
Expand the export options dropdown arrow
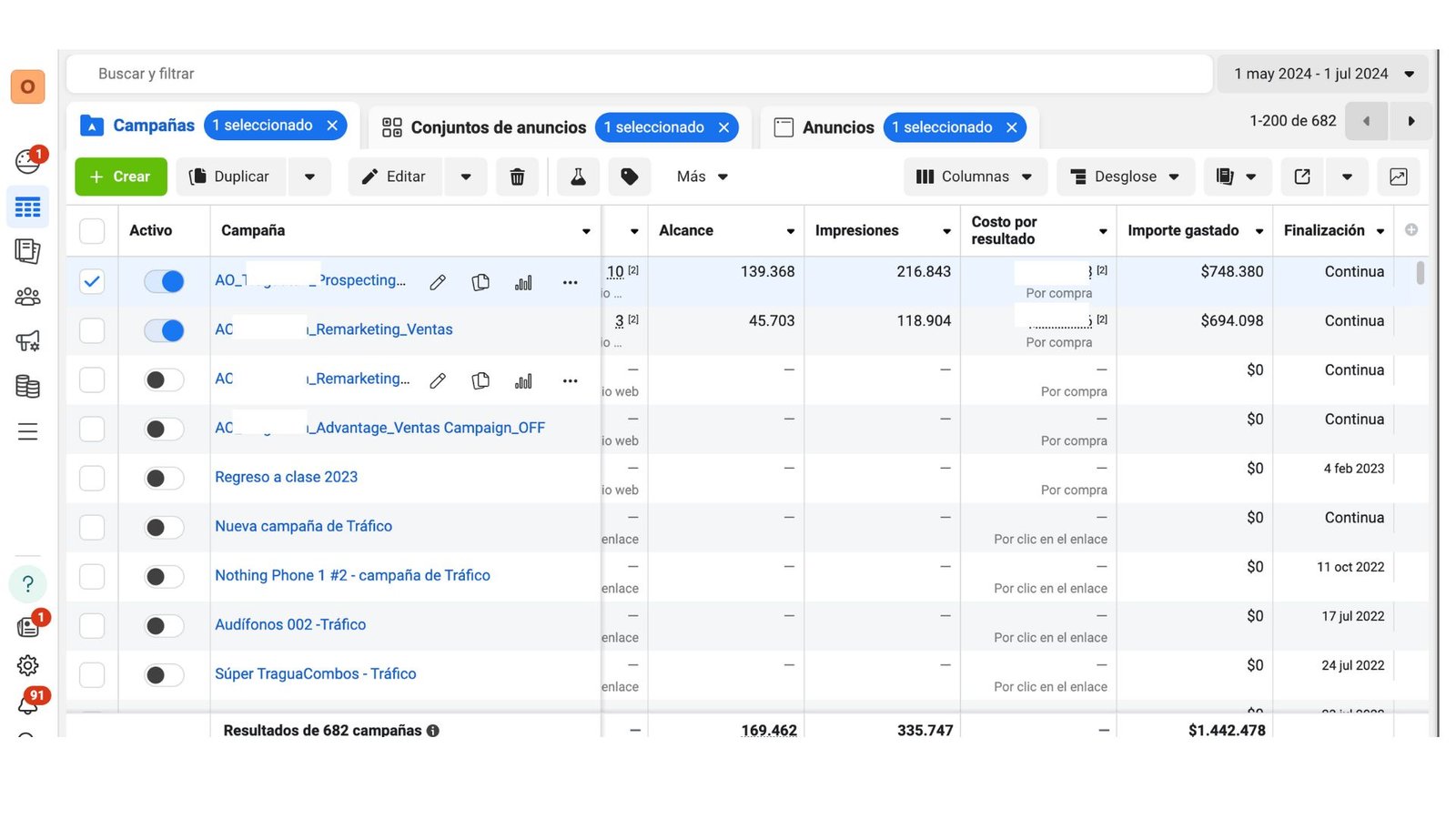[x=1347, y=177]
